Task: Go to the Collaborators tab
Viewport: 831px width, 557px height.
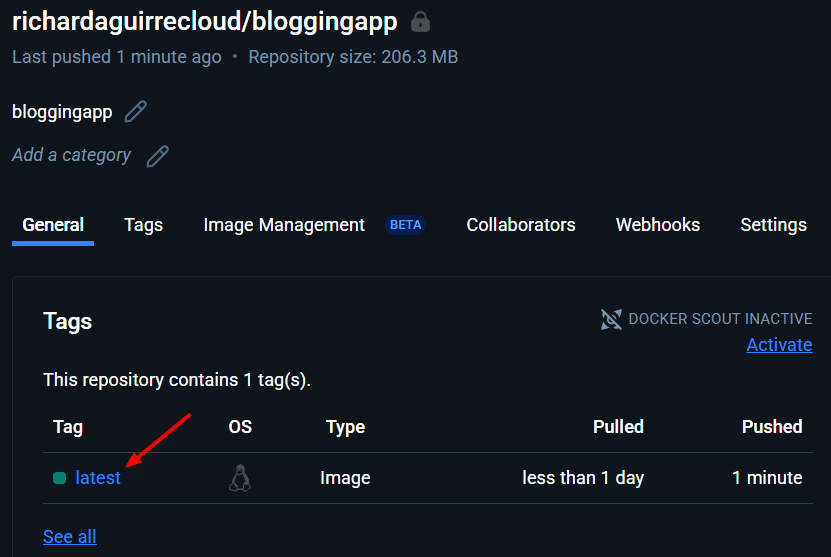Action: [x=520, y=225]
